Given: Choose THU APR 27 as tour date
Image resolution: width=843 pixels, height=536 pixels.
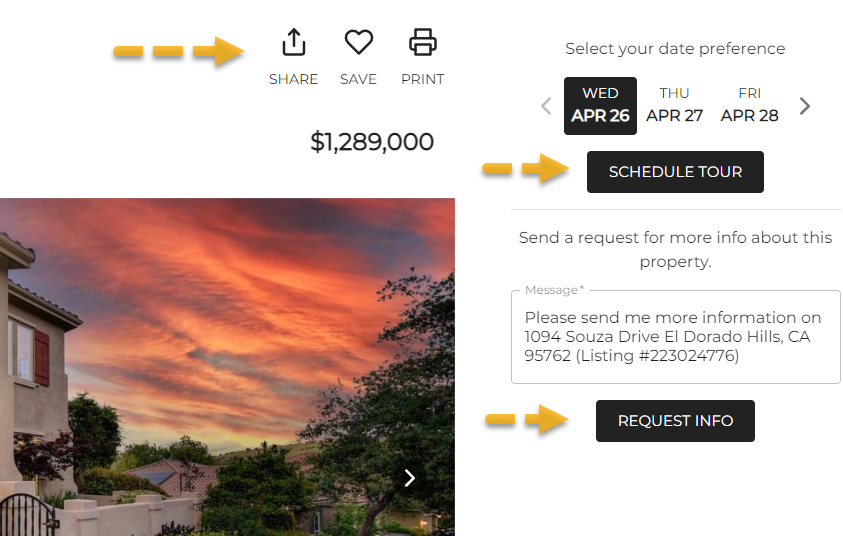Looking at the screenshot, I should point(674,106).
